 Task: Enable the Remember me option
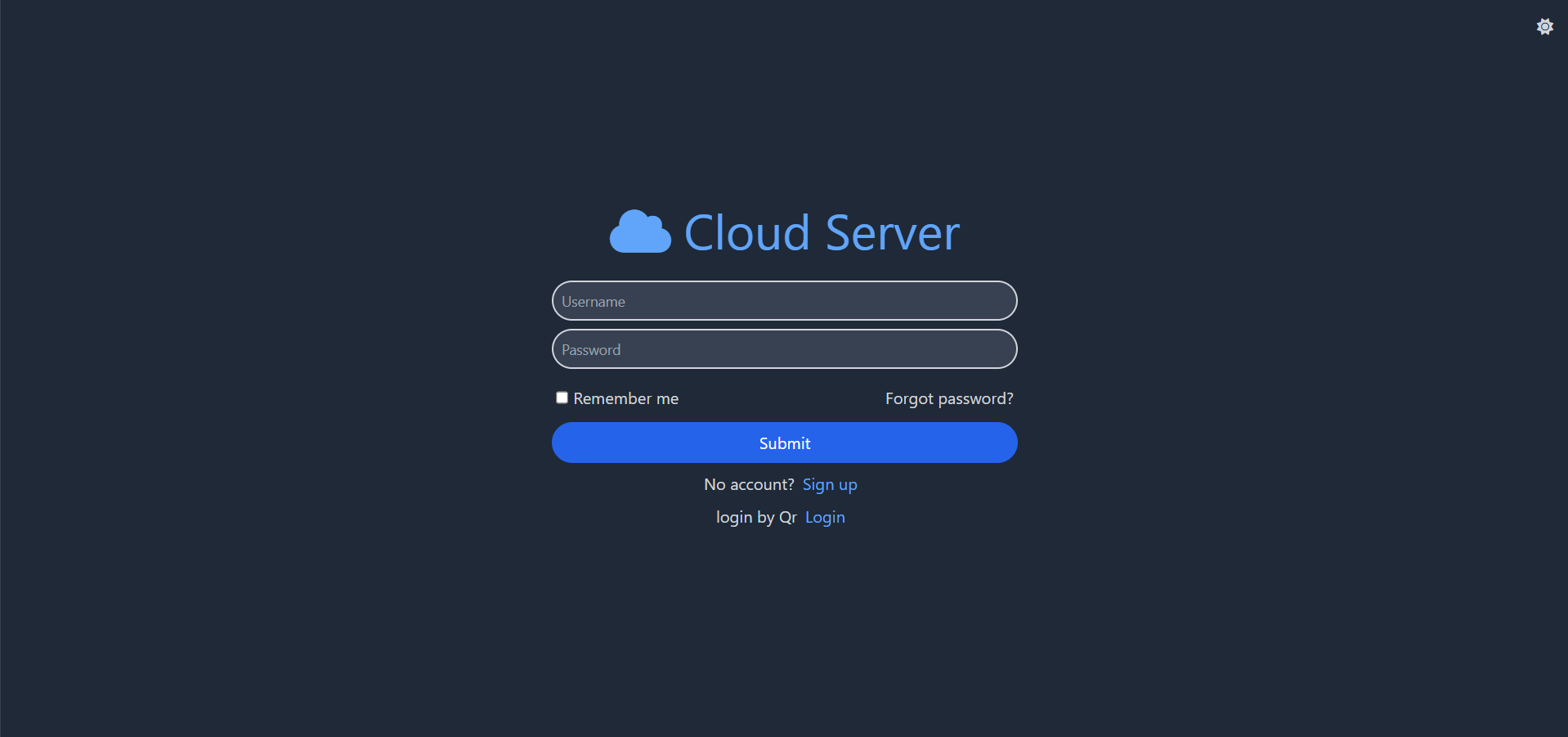(562, 398)
